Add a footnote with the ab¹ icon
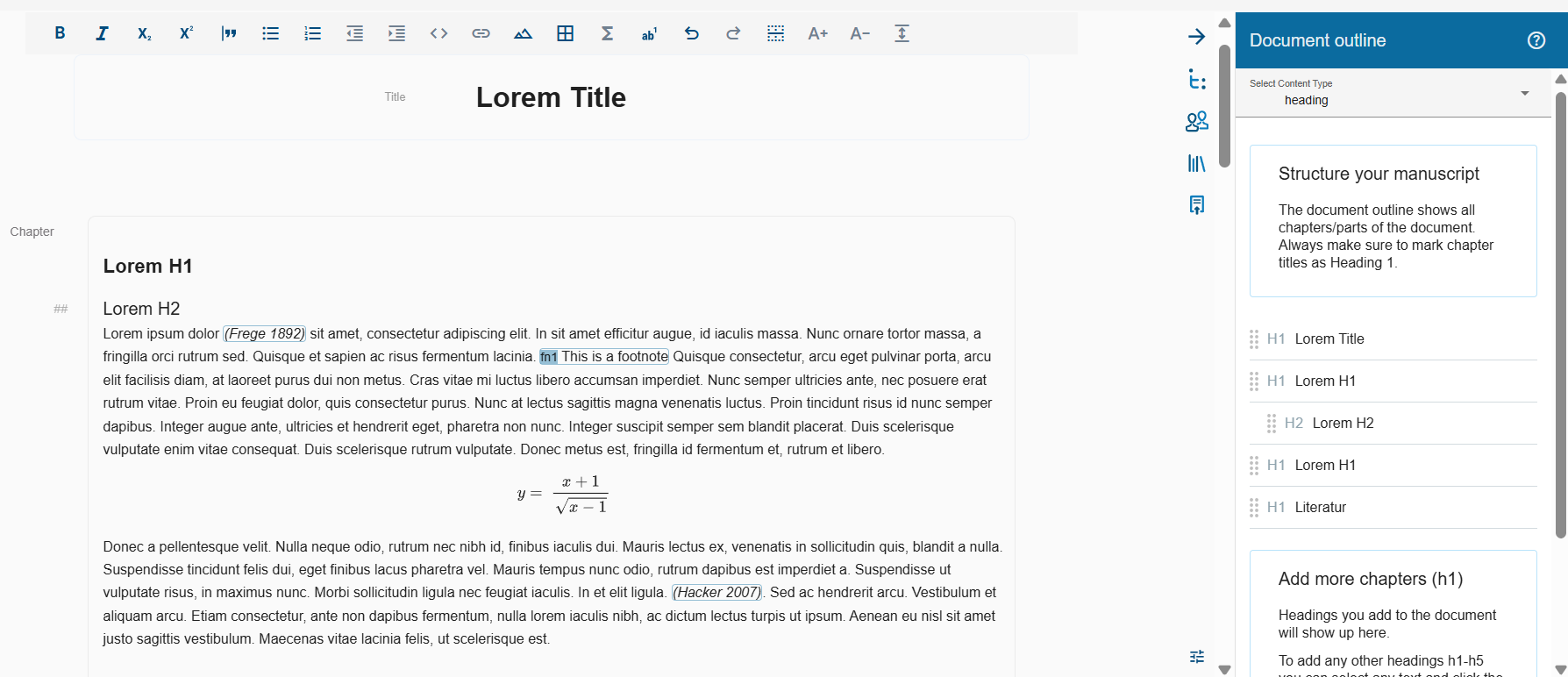This screenshot has height=677, width=1568. pos(649,33)
